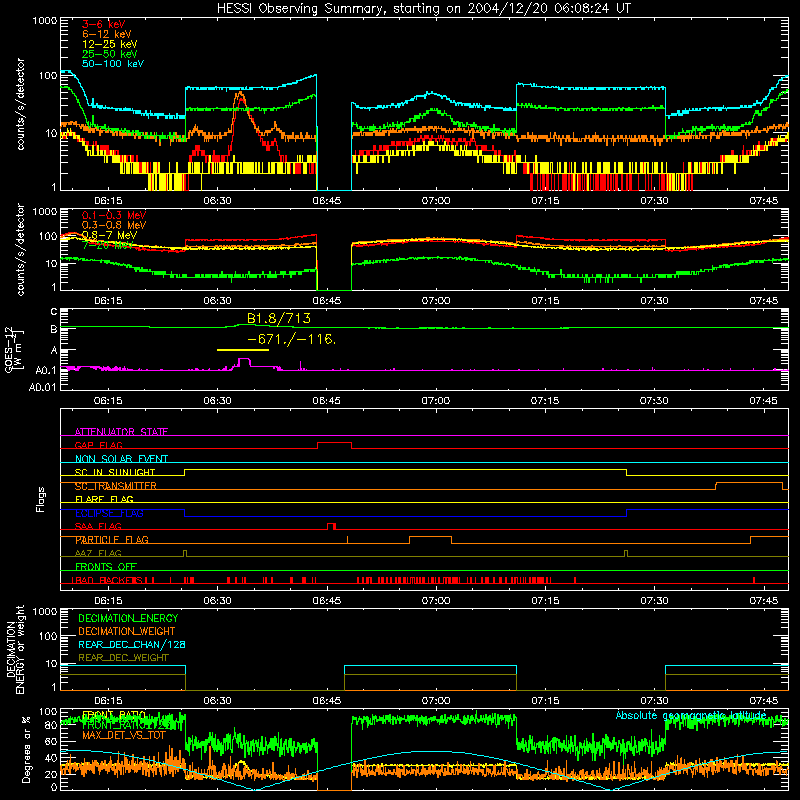Click the SAA_FLAG label
Screen dimensions: 800x800
click(98, 526)
